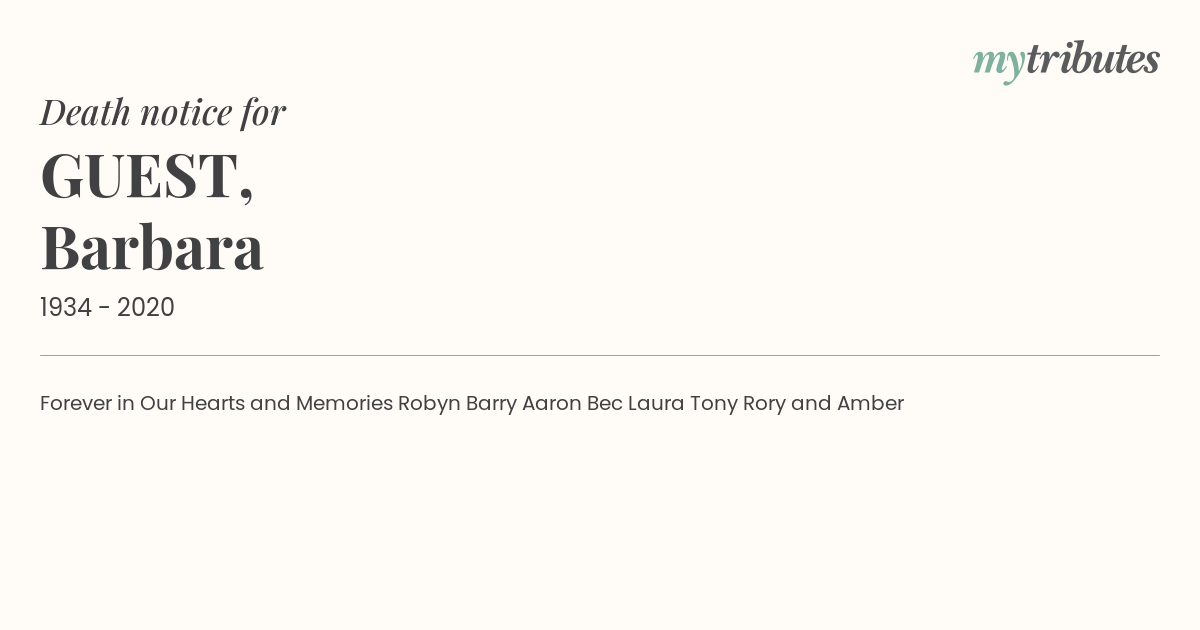Click the dark "tributes" part of logo
This screenshot has height=630, width=1200.
pyautogui.click(x=1093, y=59)
